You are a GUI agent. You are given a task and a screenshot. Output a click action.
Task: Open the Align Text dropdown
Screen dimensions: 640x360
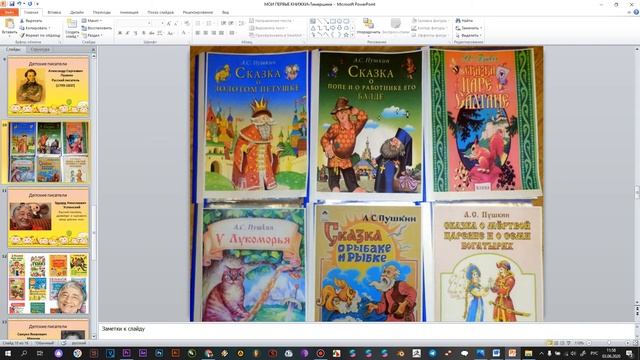click(x=268, y=28)
